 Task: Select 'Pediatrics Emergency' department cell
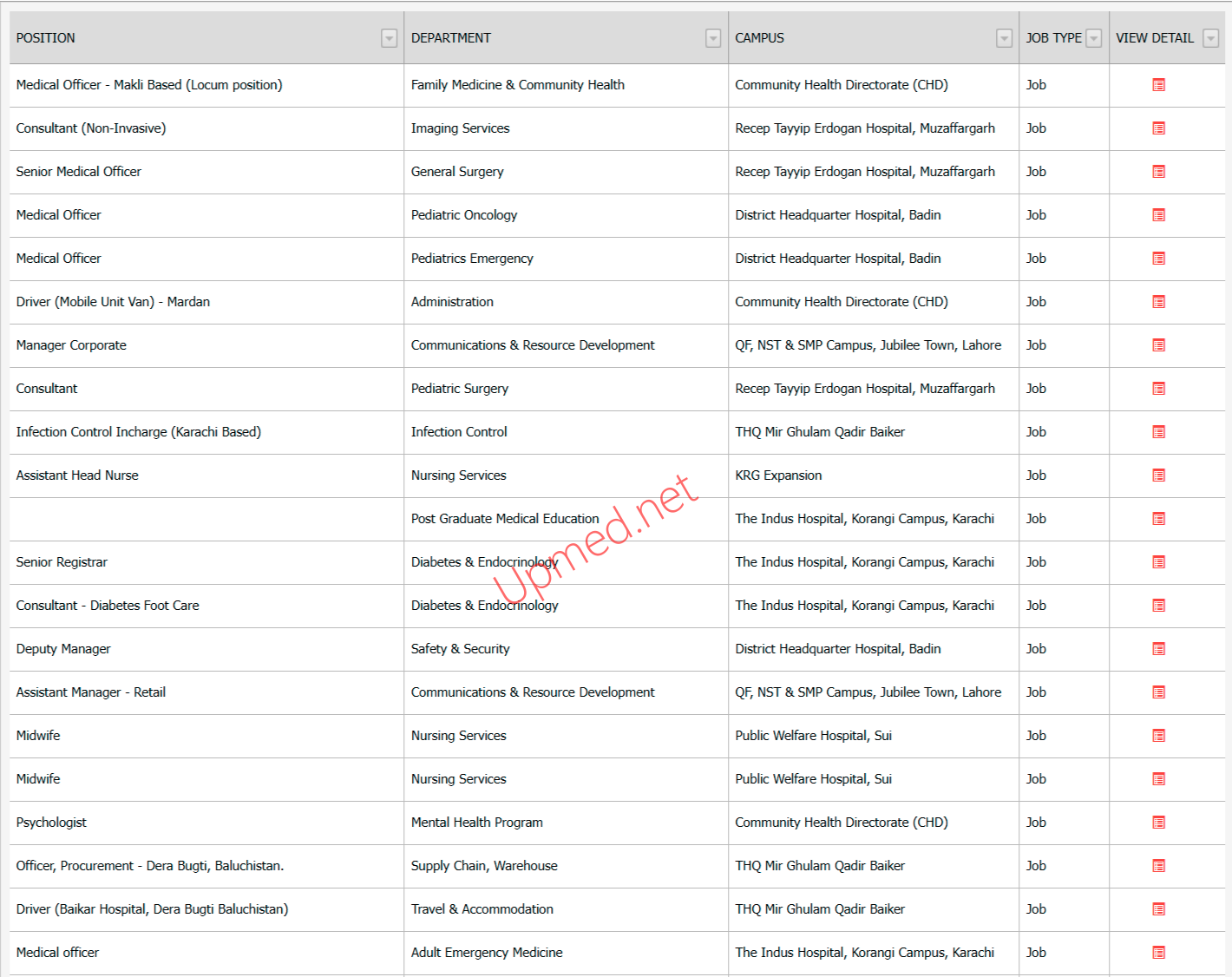(x=566, y=259)
